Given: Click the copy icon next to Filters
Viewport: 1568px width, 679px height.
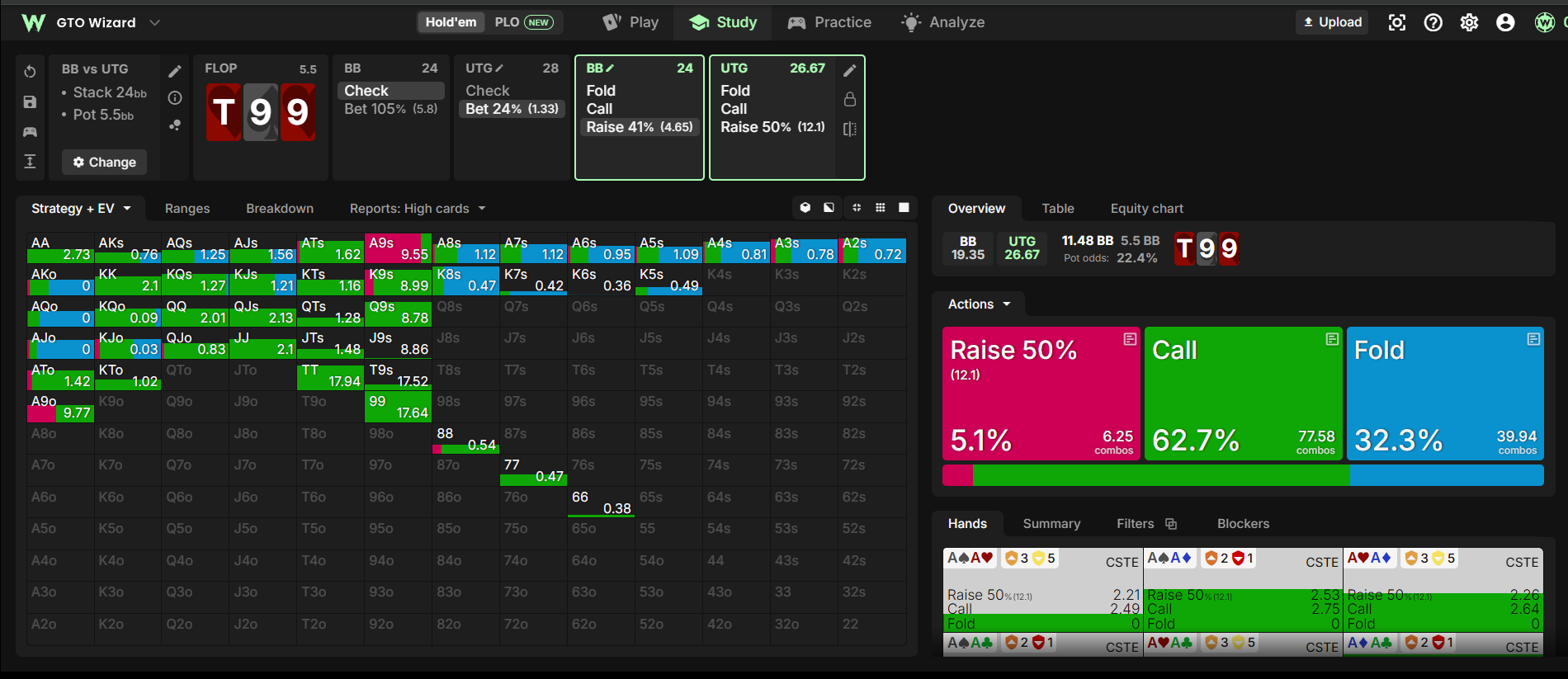Looking at the screenshot, I should (x=1171, y=524).
